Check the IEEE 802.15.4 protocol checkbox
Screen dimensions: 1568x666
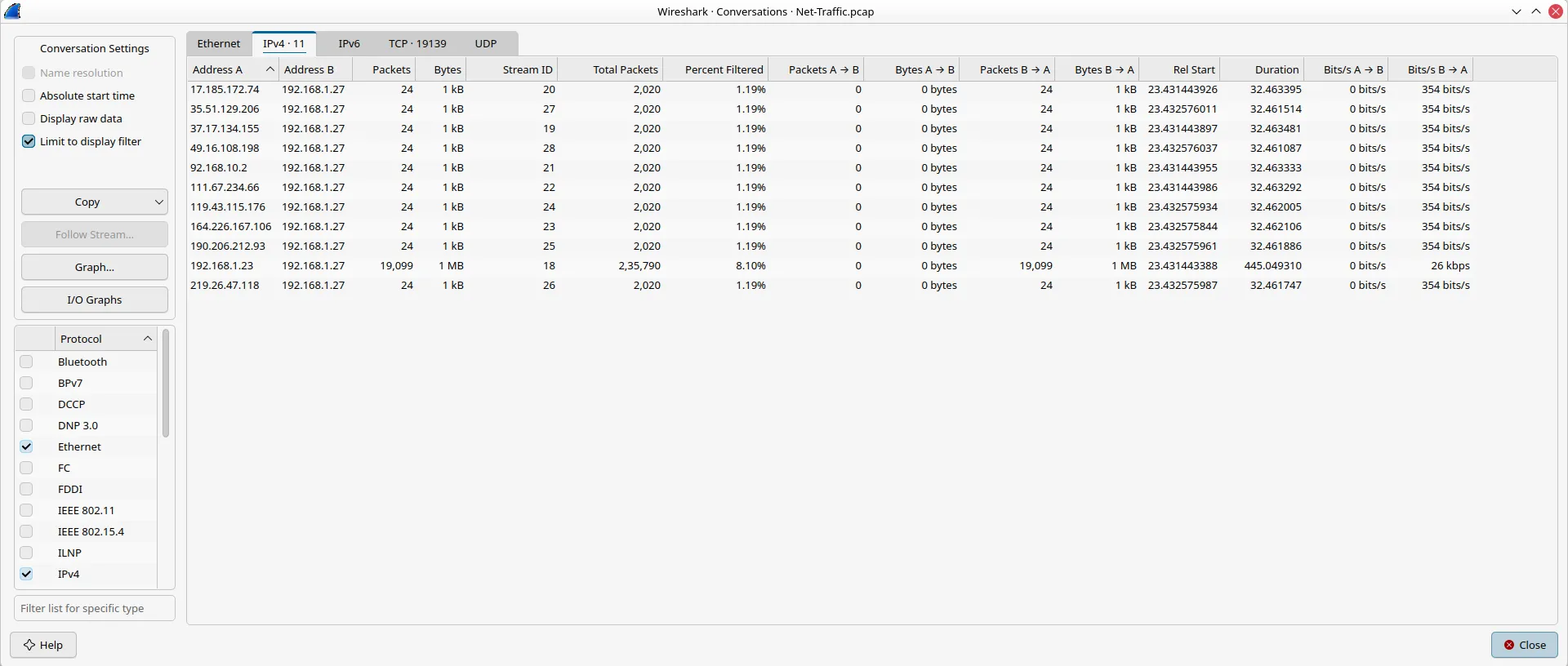(26, 531)
